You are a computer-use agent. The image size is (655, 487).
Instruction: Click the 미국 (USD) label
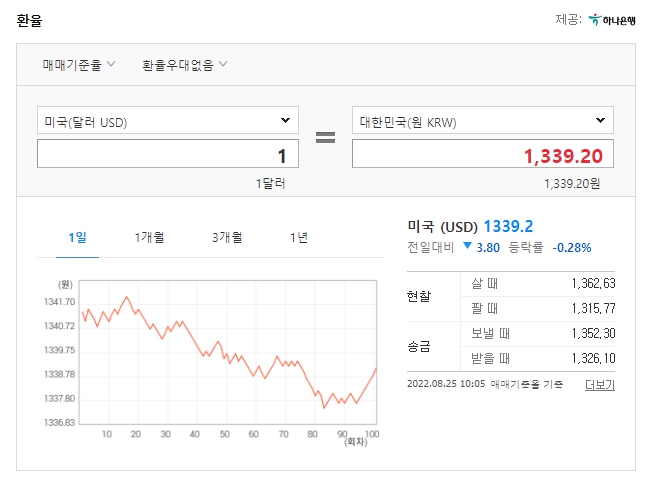click(442, 227)
